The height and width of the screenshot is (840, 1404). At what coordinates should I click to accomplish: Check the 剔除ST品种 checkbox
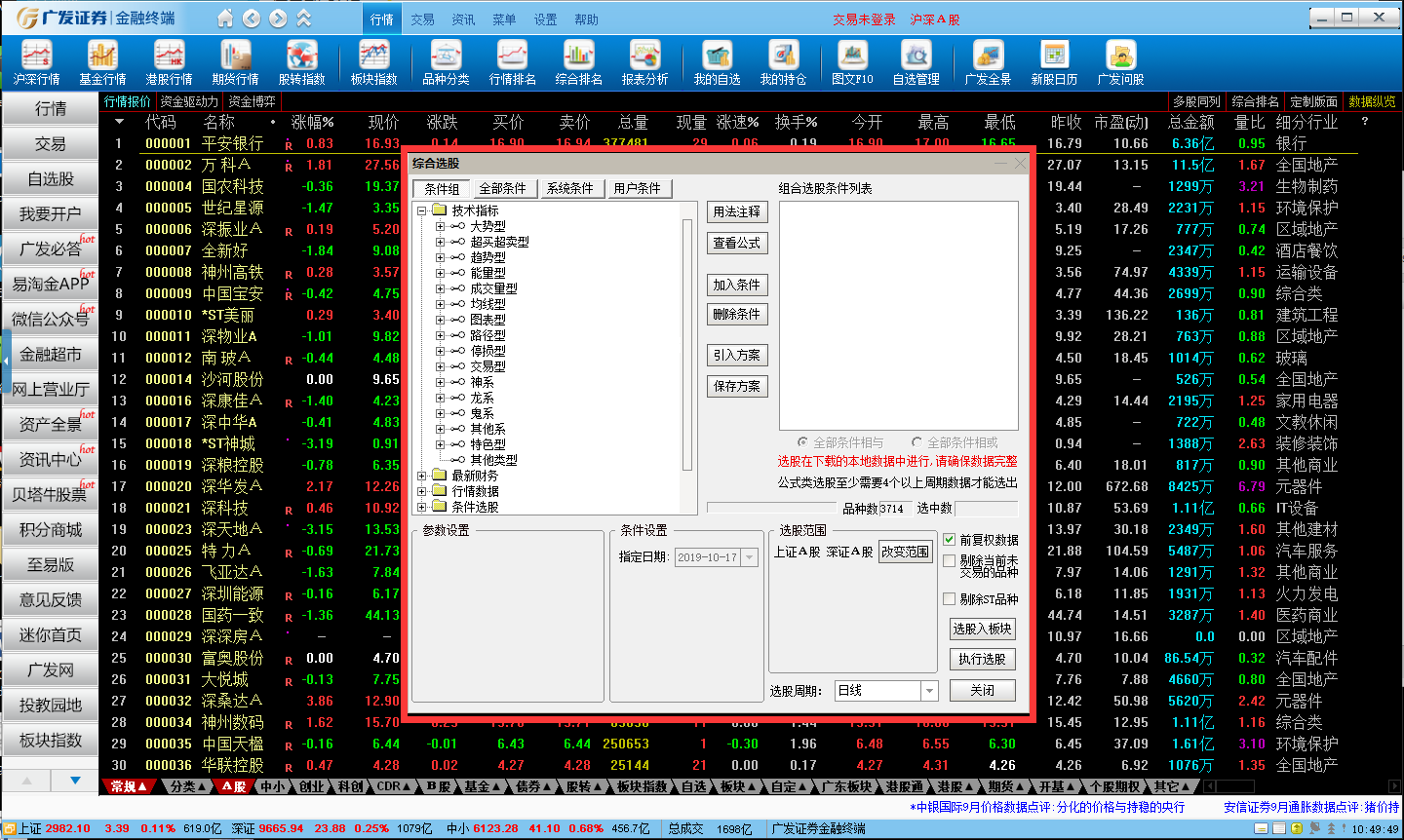[x=949, y=598]
